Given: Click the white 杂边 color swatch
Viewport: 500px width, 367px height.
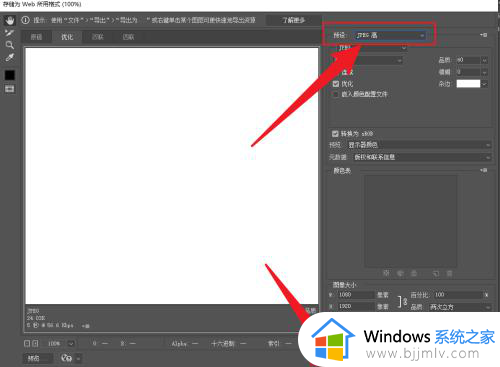Looking at the screenshot, I should click(x=468, y=84).
